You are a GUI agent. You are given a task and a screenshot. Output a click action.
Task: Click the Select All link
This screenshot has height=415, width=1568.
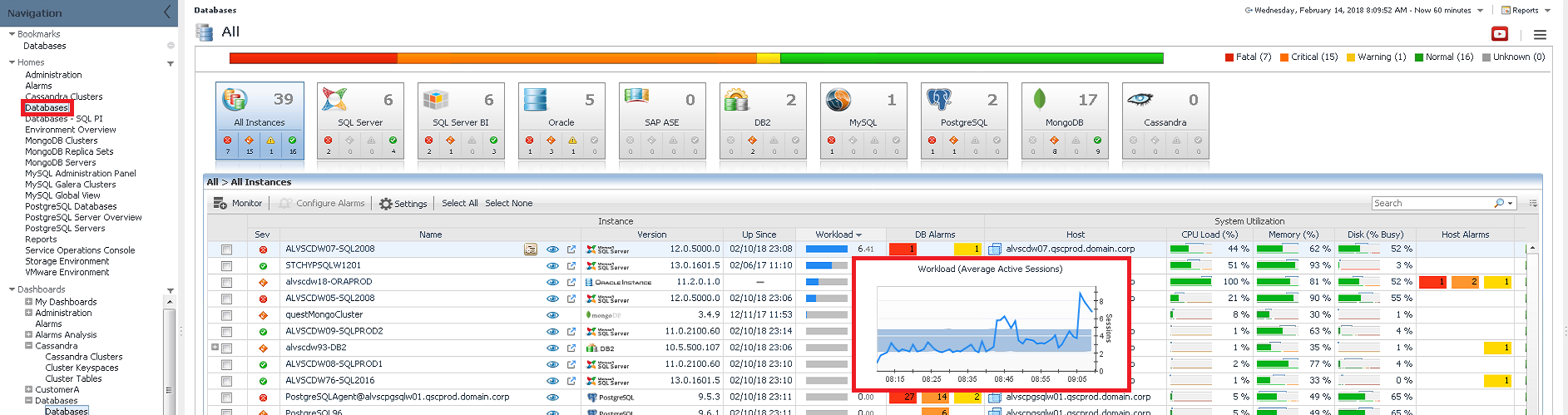coord(459,203)
